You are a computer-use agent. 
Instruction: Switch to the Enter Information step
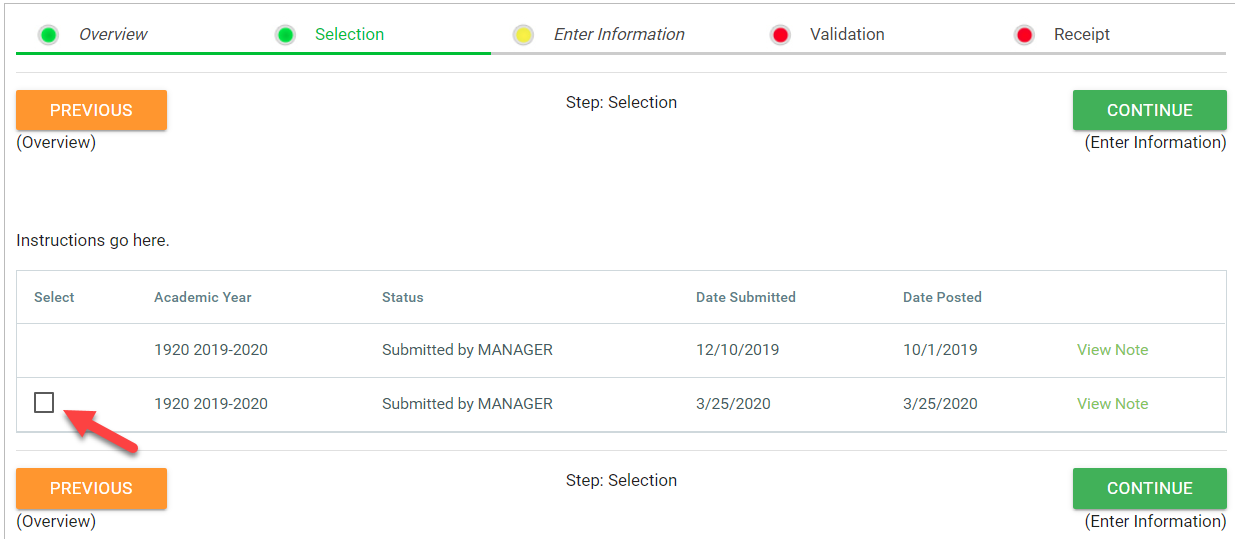(x=619, y=35)
